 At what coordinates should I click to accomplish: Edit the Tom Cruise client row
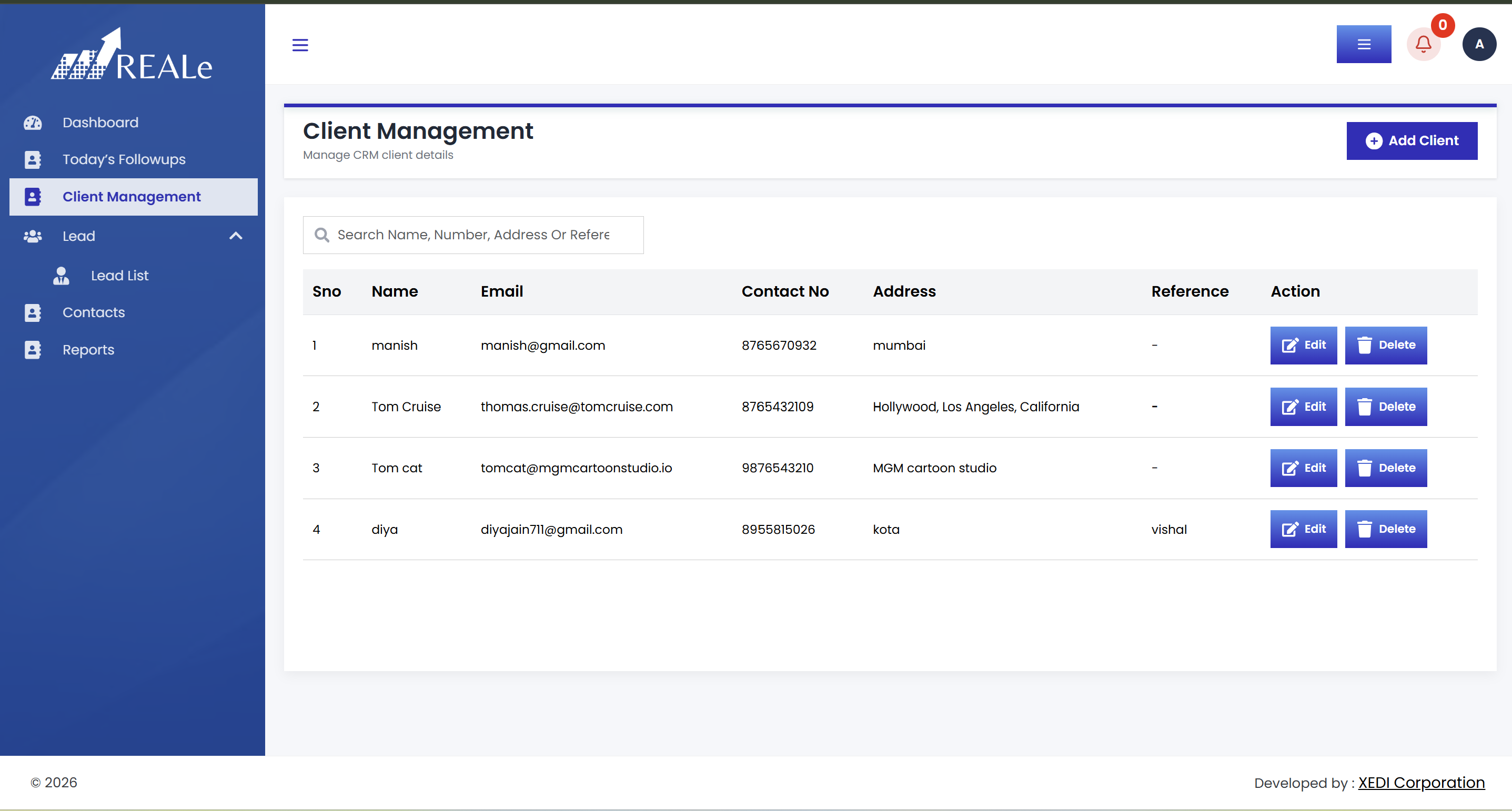tap(1304, 407)
